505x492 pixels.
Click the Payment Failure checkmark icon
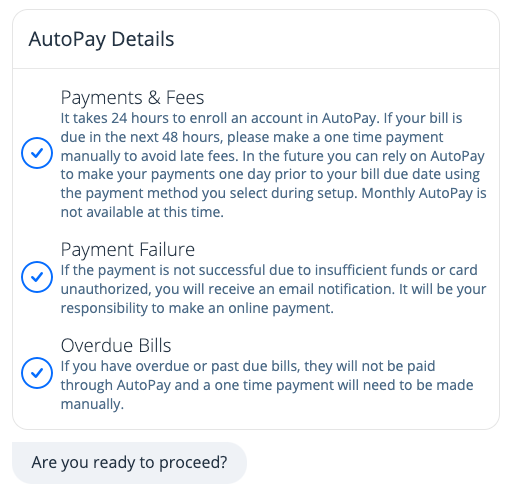click(37, 277)
